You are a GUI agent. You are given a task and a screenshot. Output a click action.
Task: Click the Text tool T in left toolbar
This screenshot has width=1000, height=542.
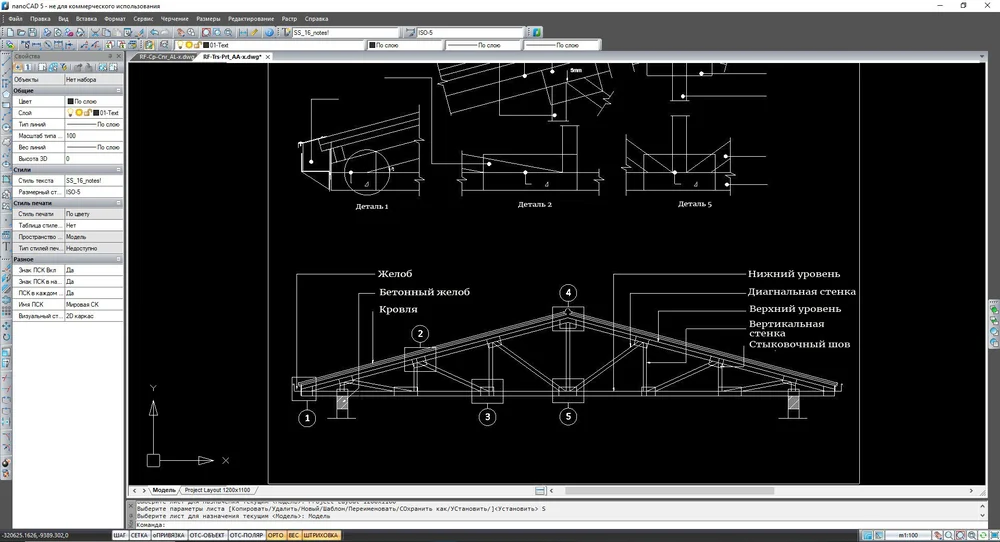pyautogui.click(x=6, y=247)
